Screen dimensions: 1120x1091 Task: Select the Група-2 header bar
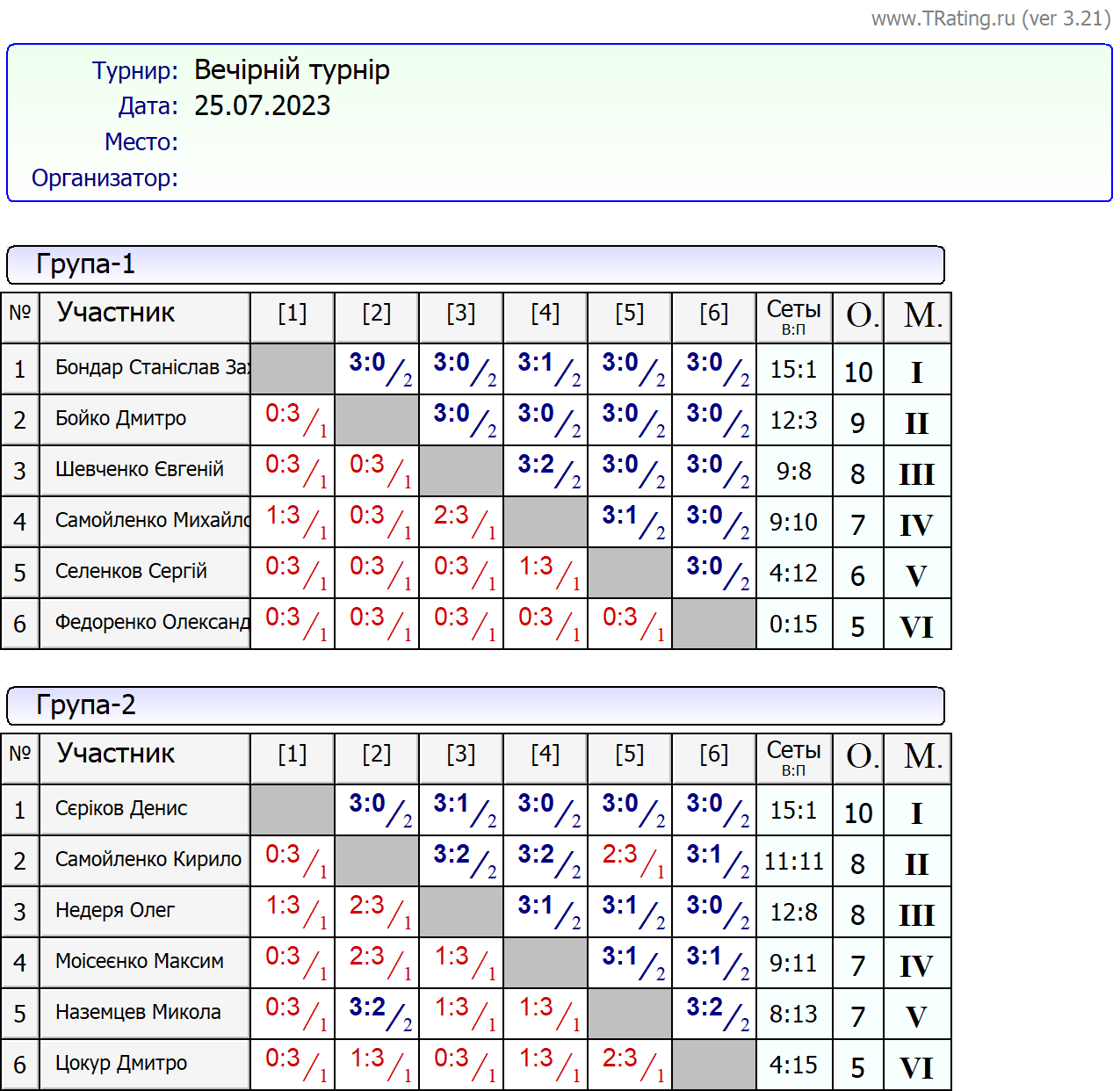pyautogui.click(x=474, y=705)
